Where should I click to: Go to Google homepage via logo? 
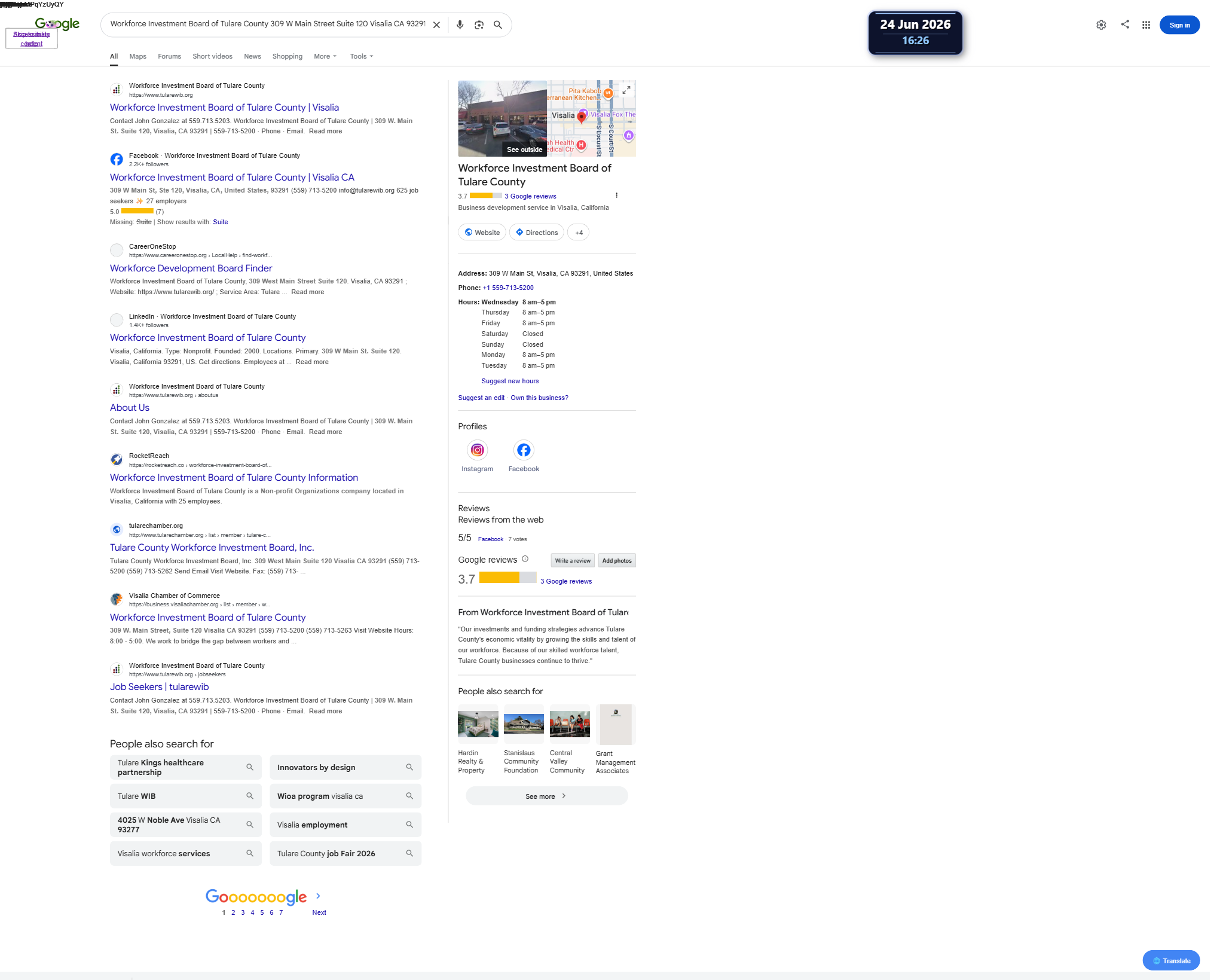(57, 24)
